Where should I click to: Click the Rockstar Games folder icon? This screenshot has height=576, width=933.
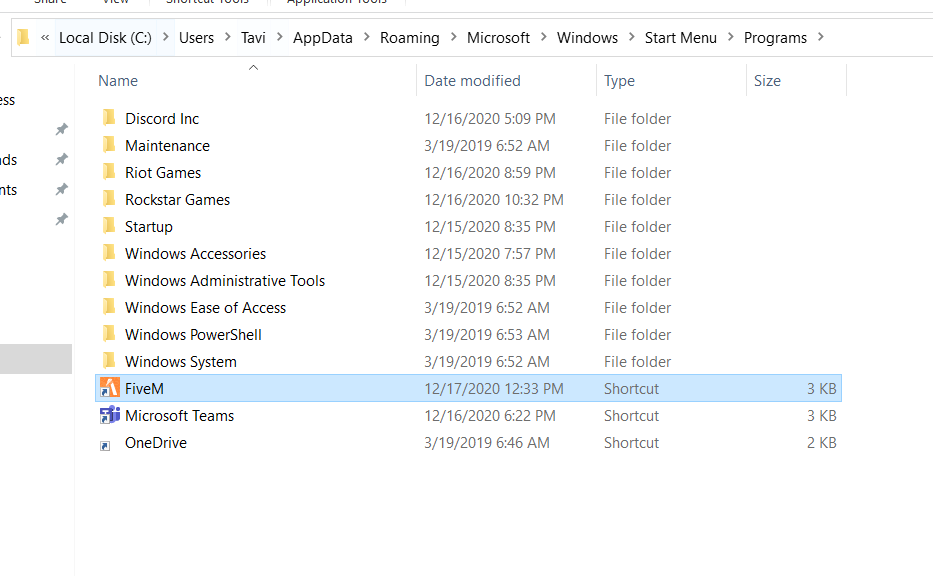[x=109, y=200]
